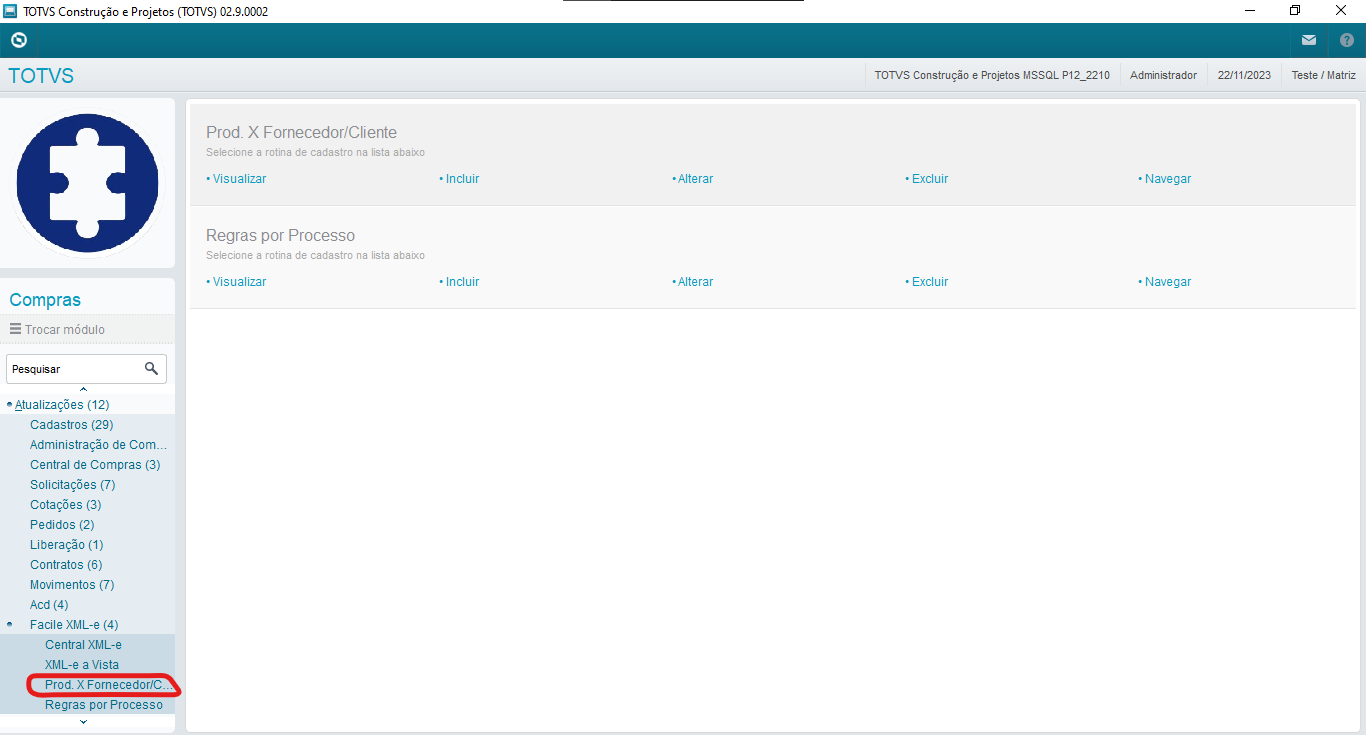The height and width of the screenshot is (735, 1366).
Task: Open Trocar módulo to switch module
Action: [65, 329]
